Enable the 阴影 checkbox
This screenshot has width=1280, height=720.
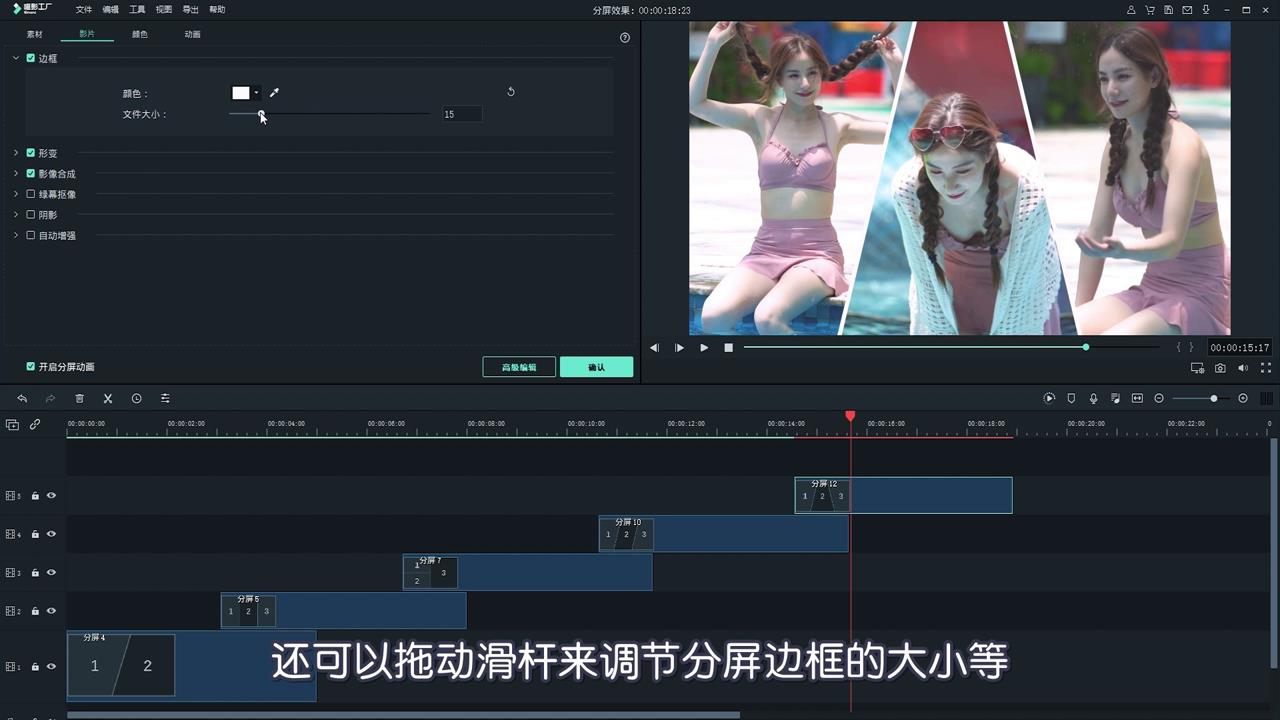click(30, 214)
